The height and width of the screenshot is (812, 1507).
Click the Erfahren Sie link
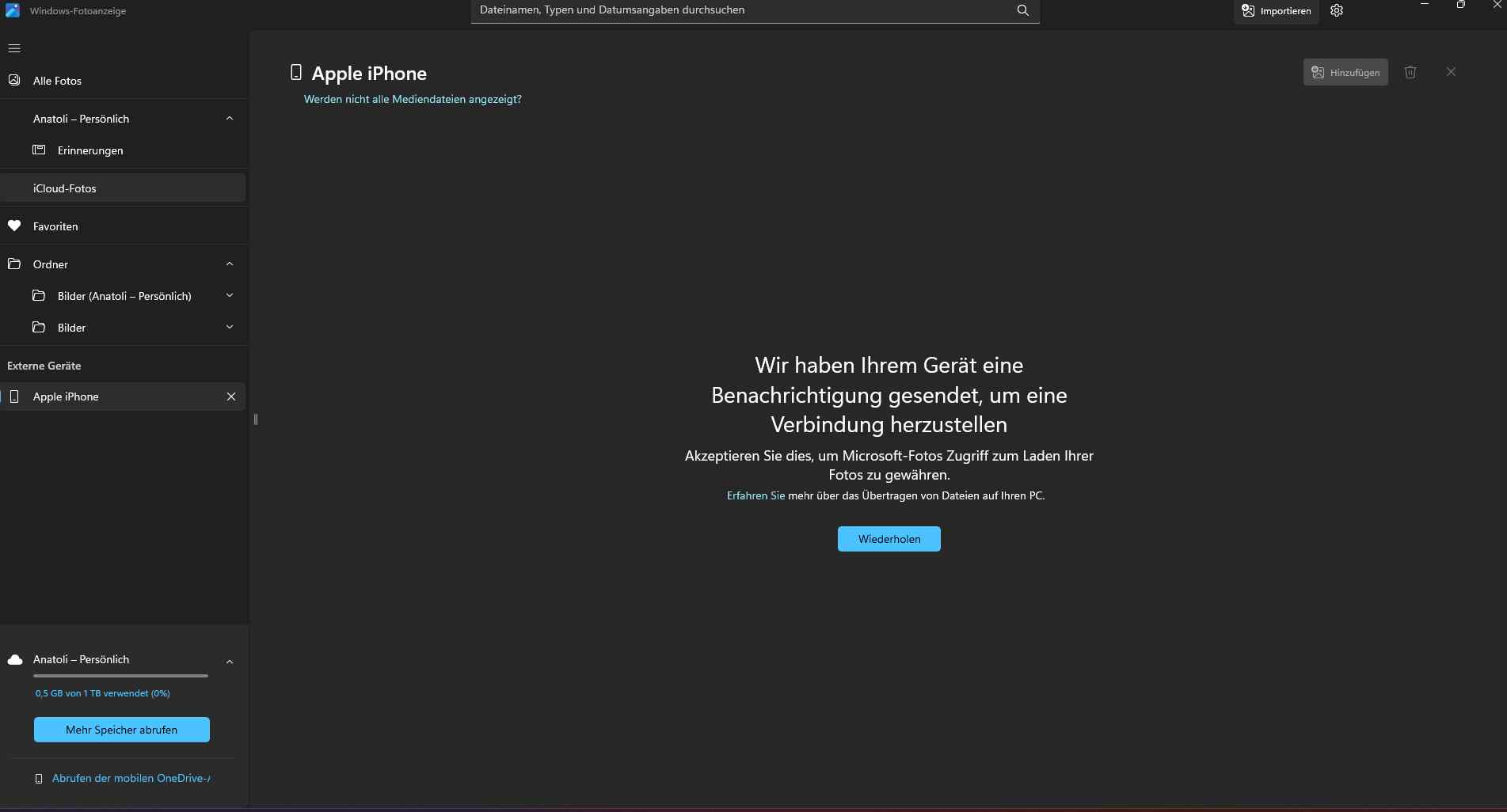pyautogui.click(x=755, y=495)
